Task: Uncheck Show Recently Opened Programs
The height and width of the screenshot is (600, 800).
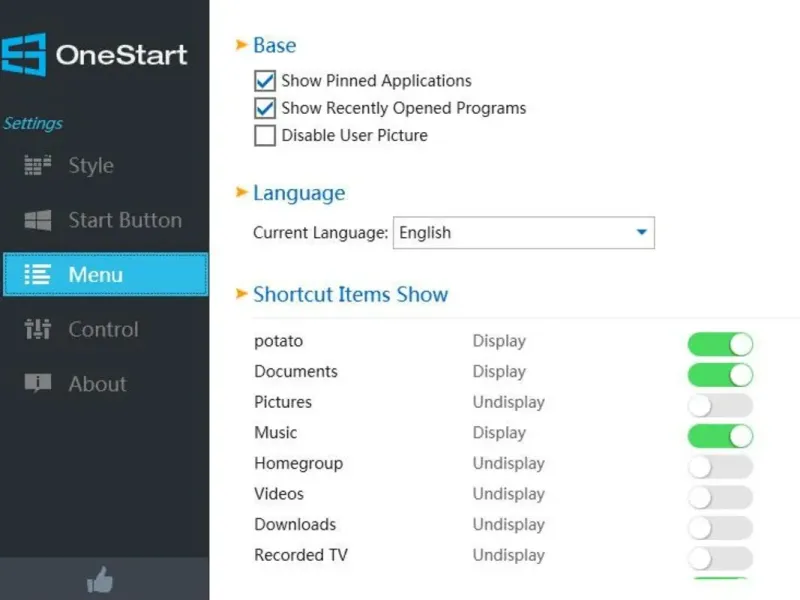Action: click(265, 108)
